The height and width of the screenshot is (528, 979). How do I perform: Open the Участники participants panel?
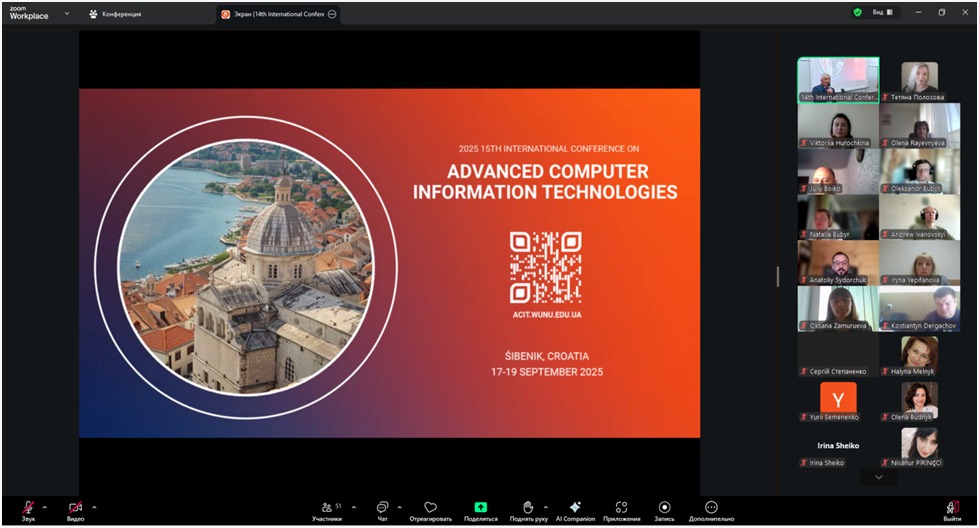pyautogui.click(x=326, y=508)
